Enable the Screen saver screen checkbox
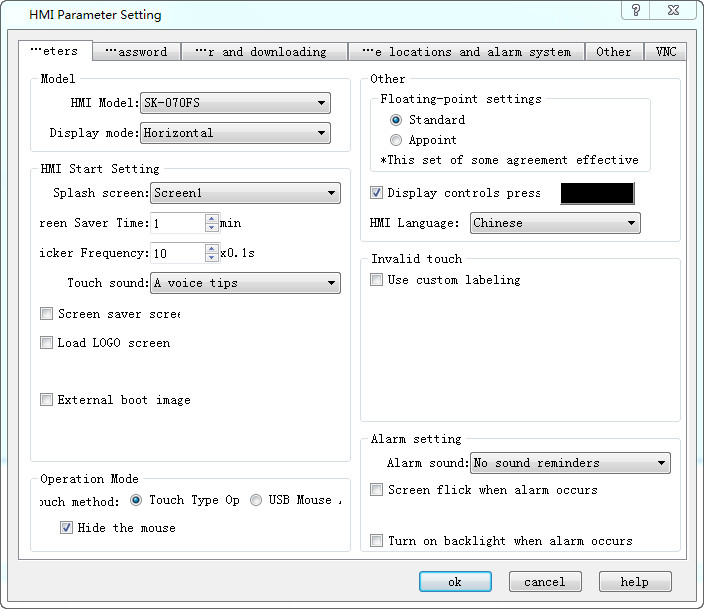 point(46,313)
